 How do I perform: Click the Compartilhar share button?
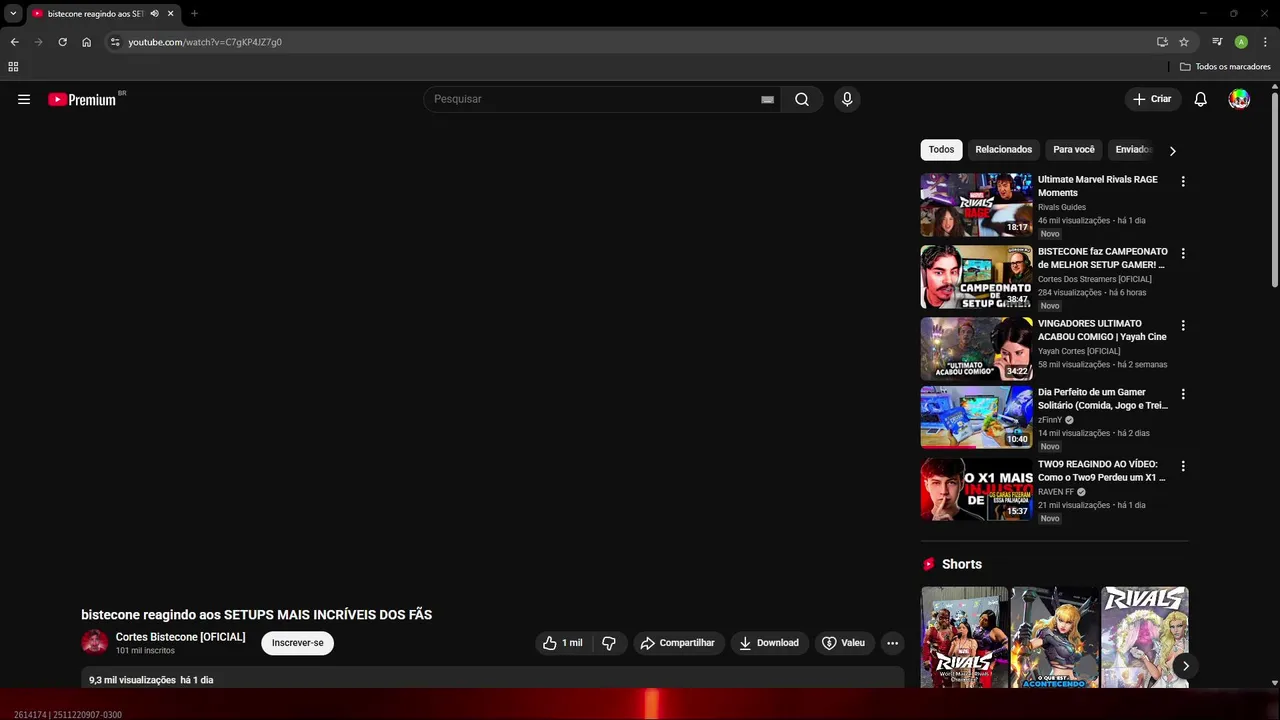[677, 643]
